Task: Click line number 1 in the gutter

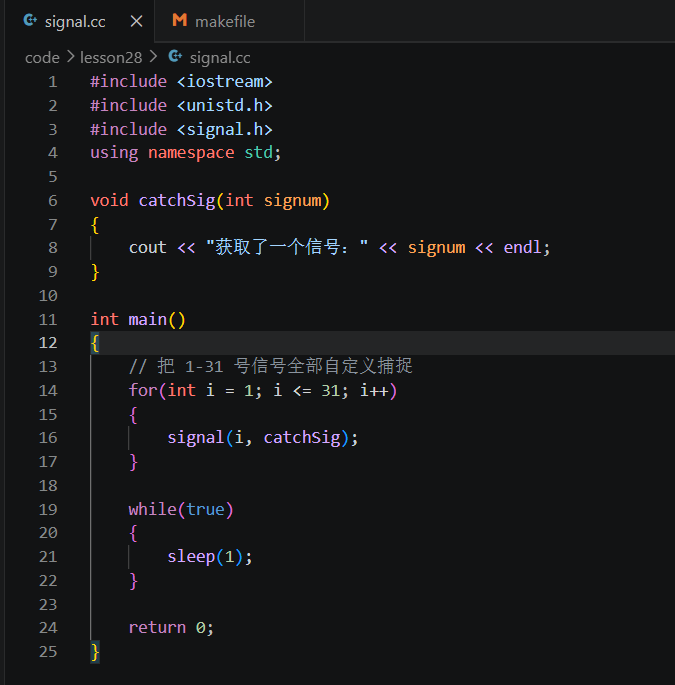Action: click(x=53, y=82)
